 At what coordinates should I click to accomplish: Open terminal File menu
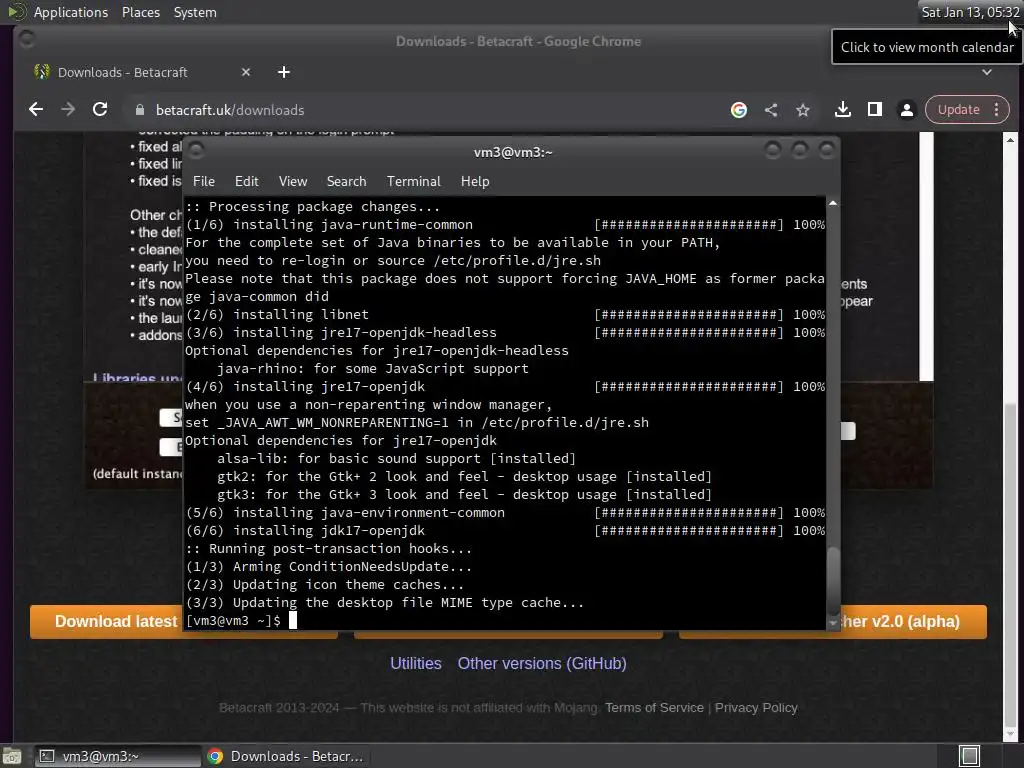click(x=204, y=182)
